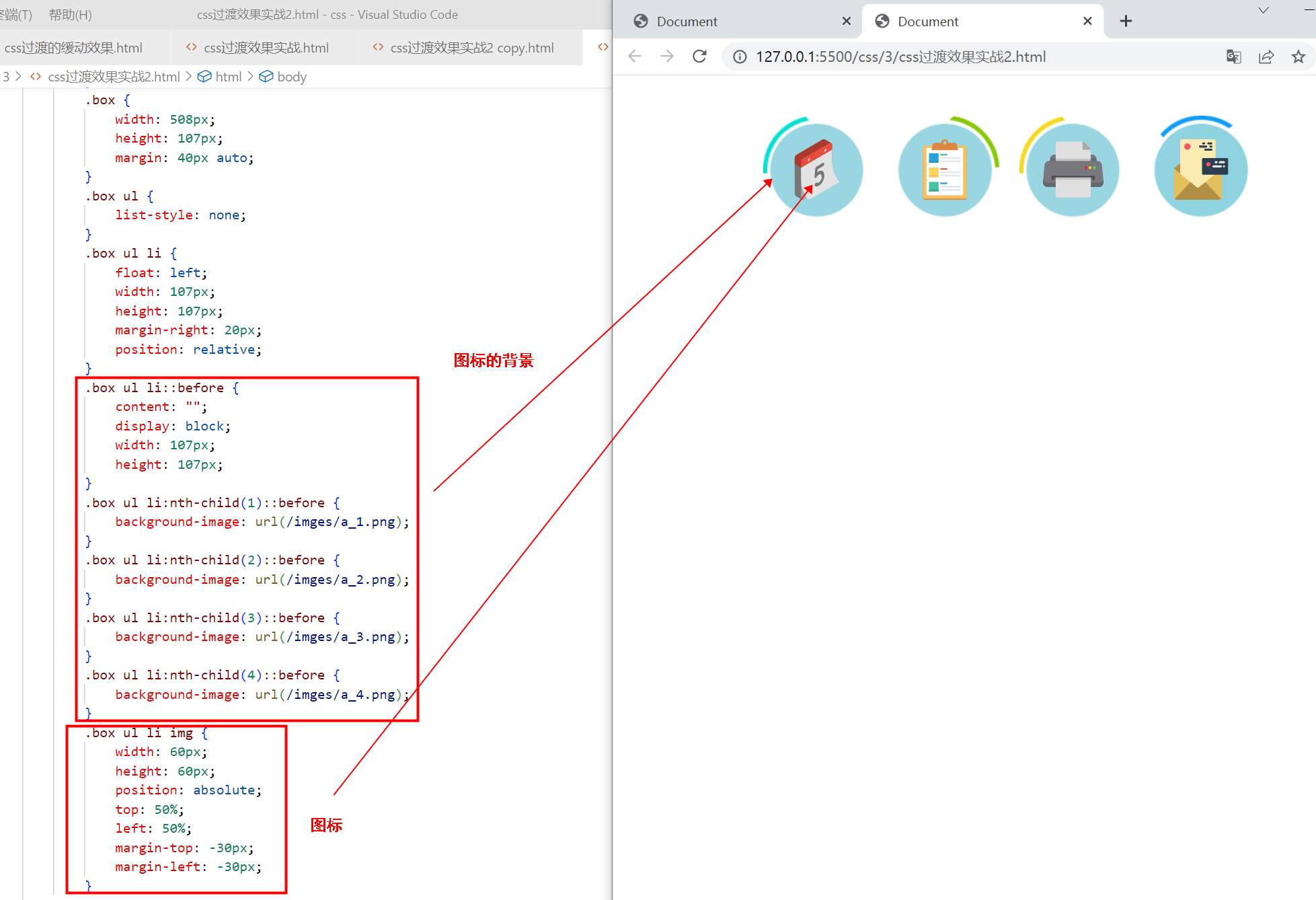
Task: Click the html cube icon in breadcrumb
Action: tap(204, 77)
